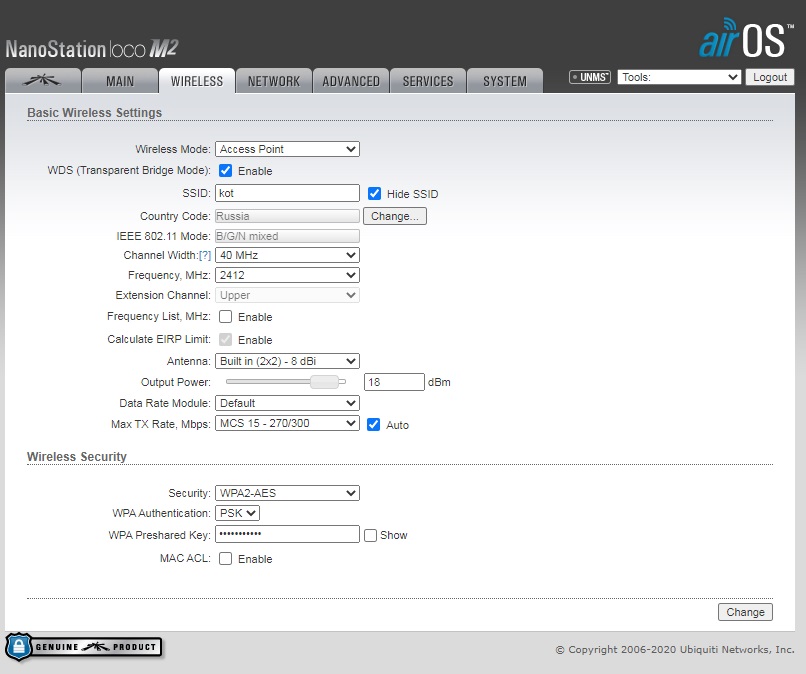Toggle the Hide SSID checkbox
The image size is (806, 674).
(x=374, y=194)
